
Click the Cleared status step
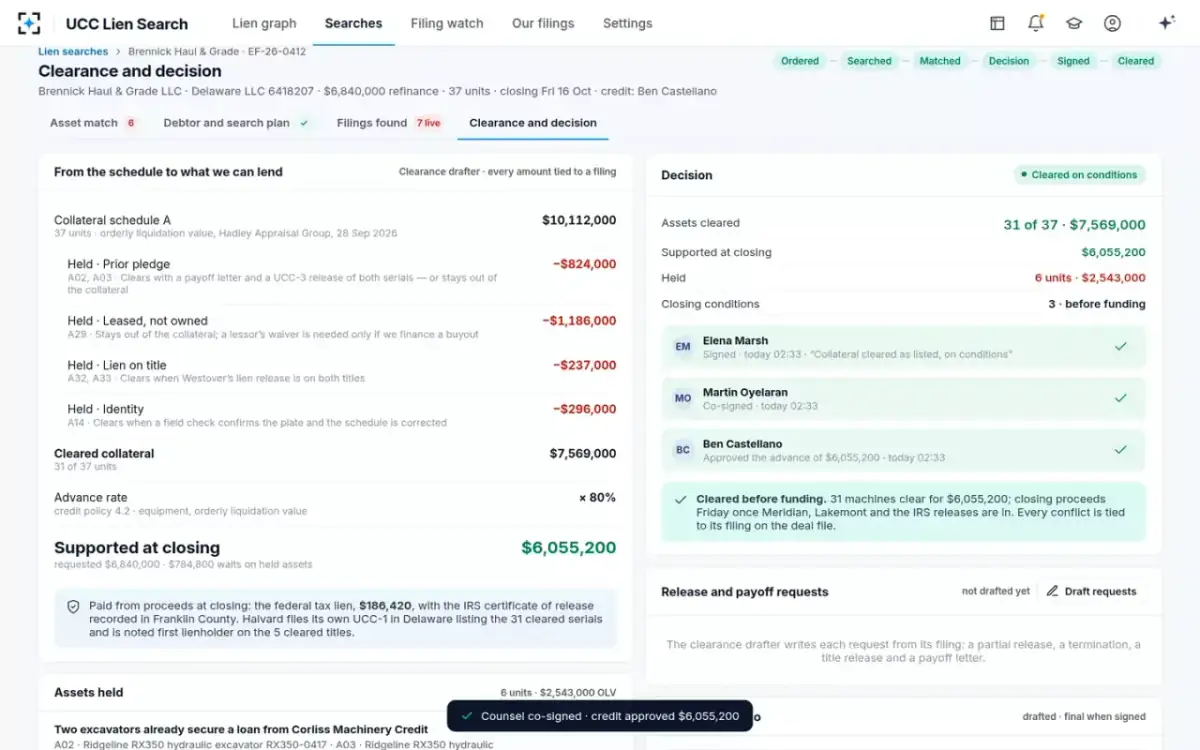coord(1136,61)
